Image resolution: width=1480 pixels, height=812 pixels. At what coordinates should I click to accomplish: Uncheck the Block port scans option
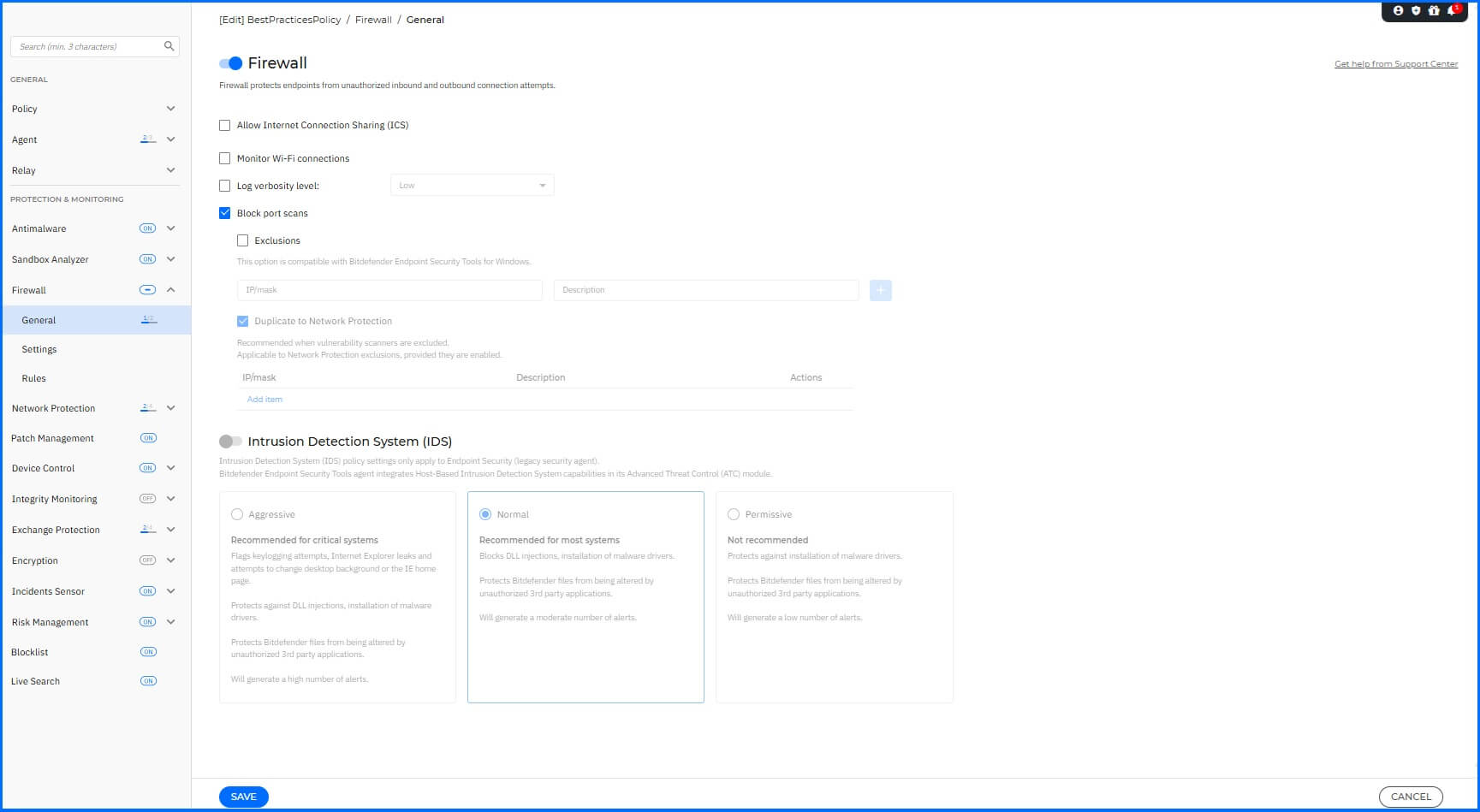[225, 212]
